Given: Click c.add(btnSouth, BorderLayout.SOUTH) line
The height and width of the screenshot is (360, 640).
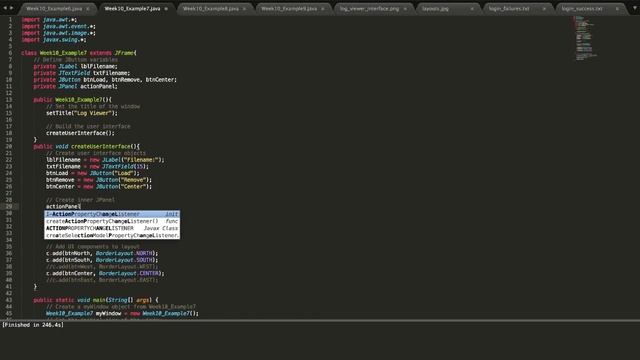Looking at the screenshot, I should [x=102, y=260].
